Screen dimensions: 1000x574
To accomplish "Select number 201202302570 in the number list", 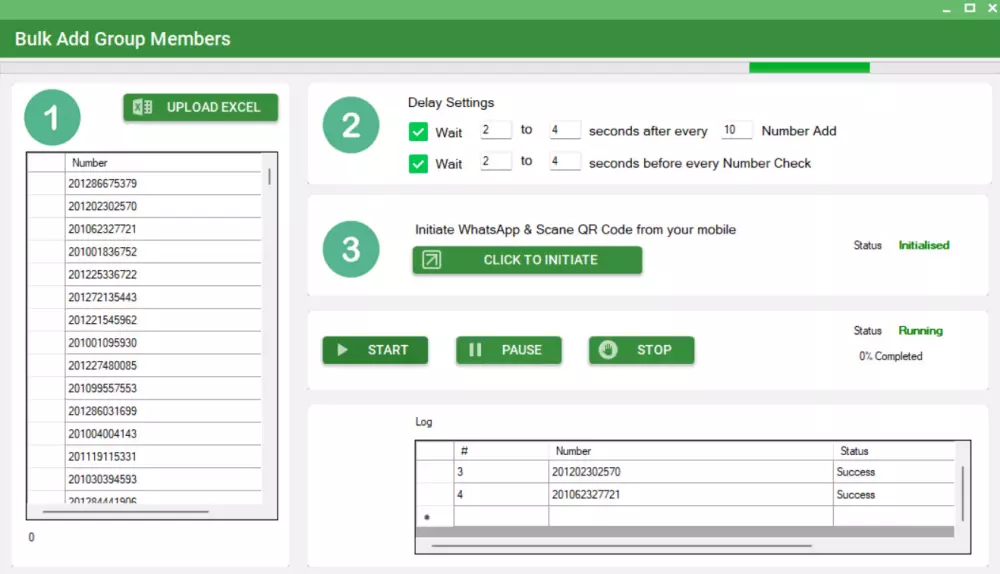I will click(163, 206).
